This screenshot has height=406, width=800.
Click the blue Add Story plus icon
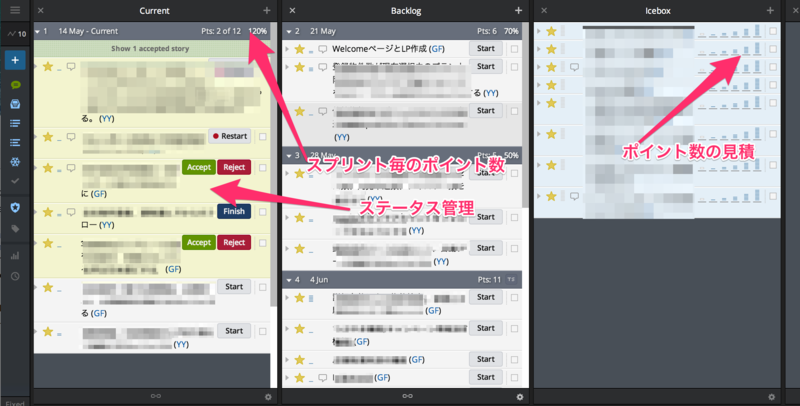pyautogui.click(x=15, y=60)
